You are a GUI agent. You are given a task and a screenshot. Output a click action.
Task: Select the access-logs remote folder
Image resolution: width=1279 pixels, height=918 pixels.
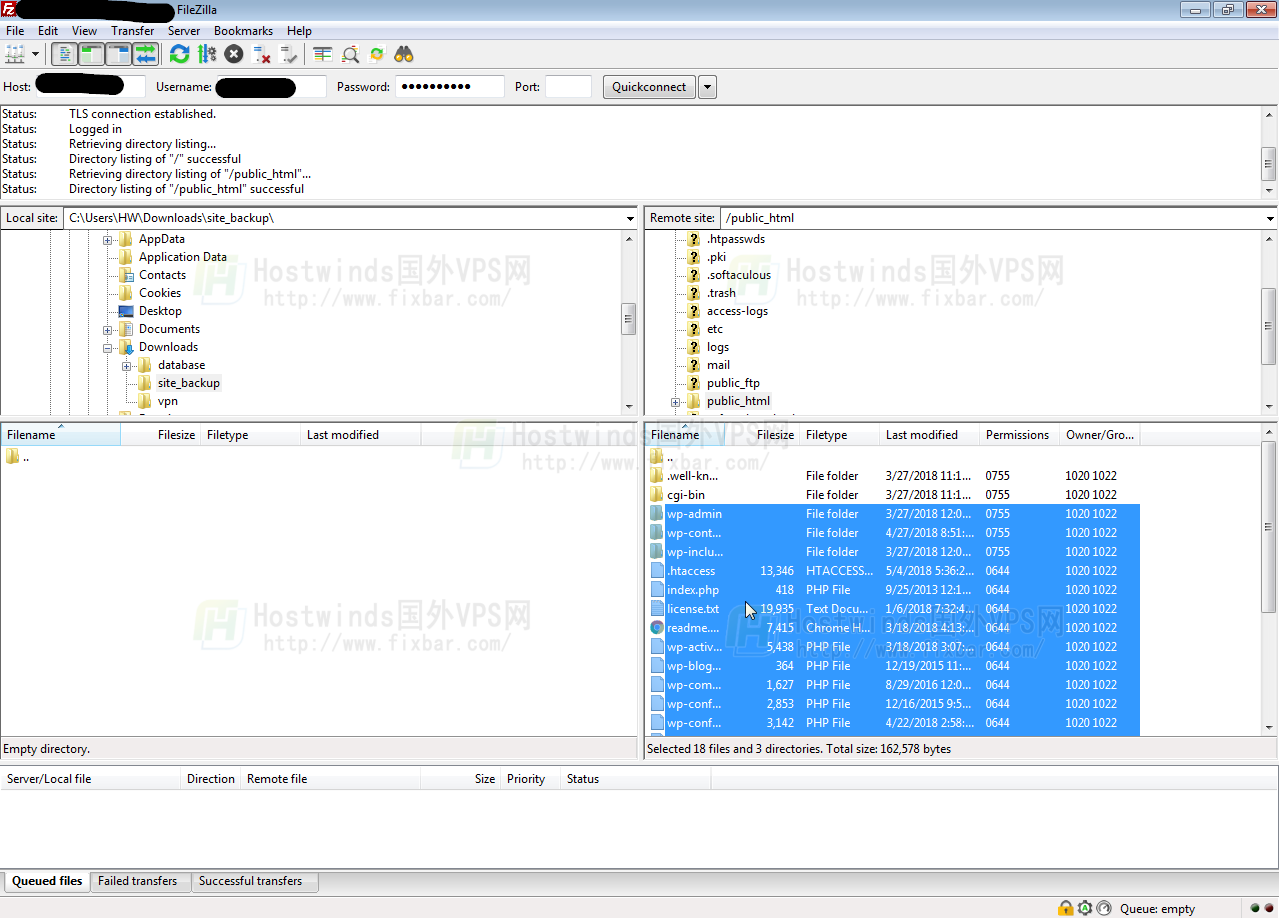point(737,311)
